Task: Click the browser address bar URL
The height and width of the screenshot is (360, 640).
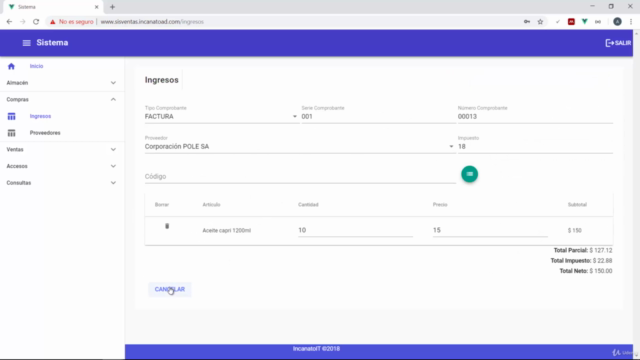Action: click(x=152, y=22)
